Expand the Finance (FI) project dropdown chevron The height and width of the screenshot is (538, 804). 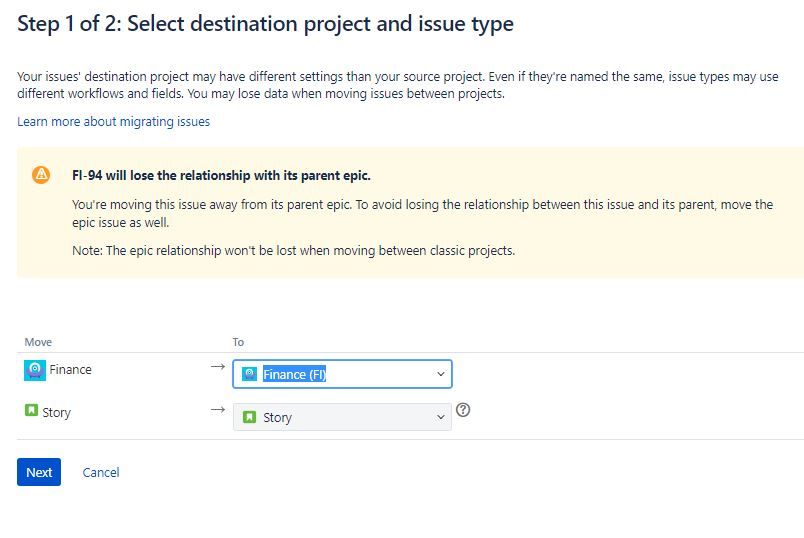[x=440, y=374]
